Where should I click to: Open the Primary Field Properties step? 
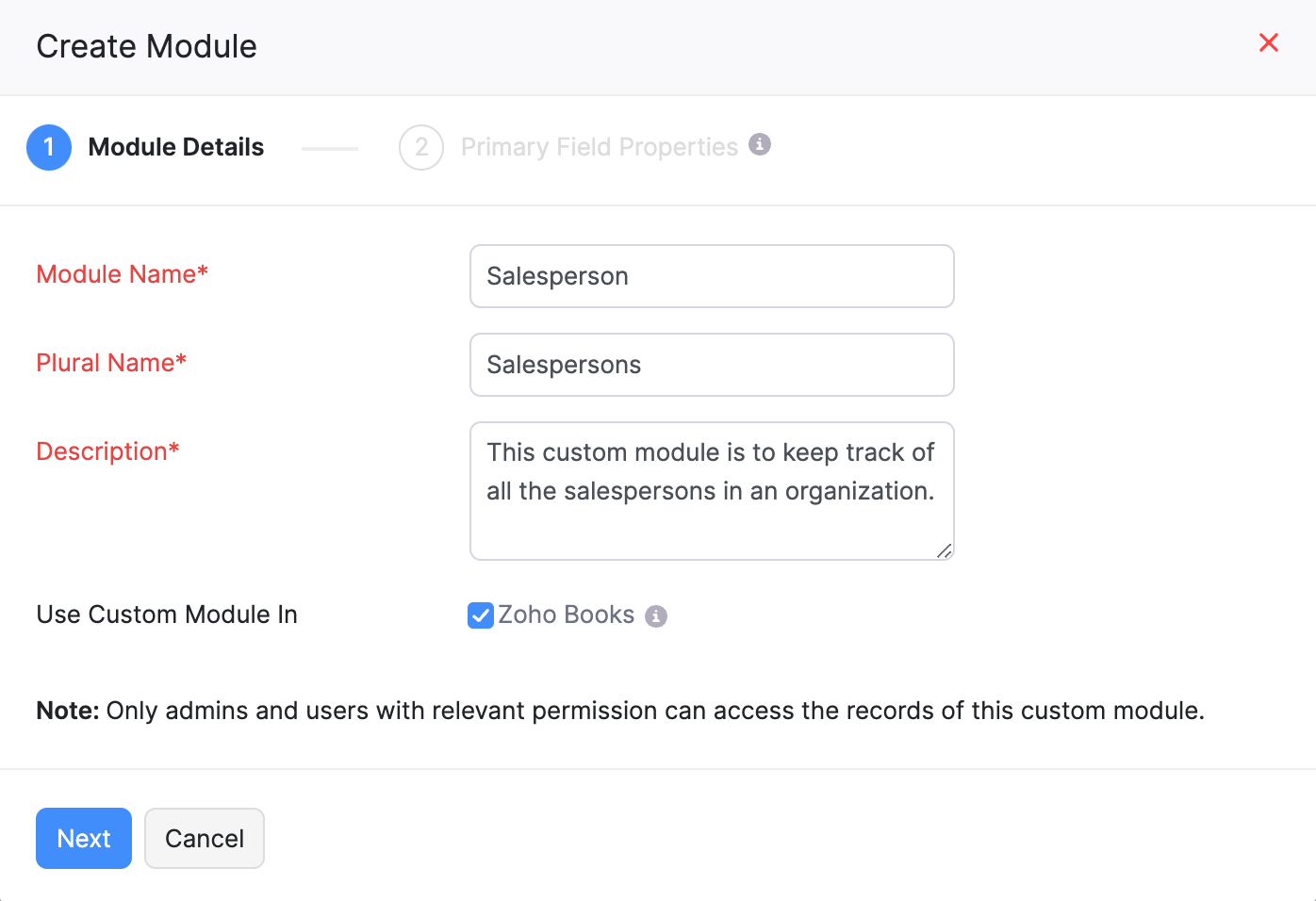599,147
